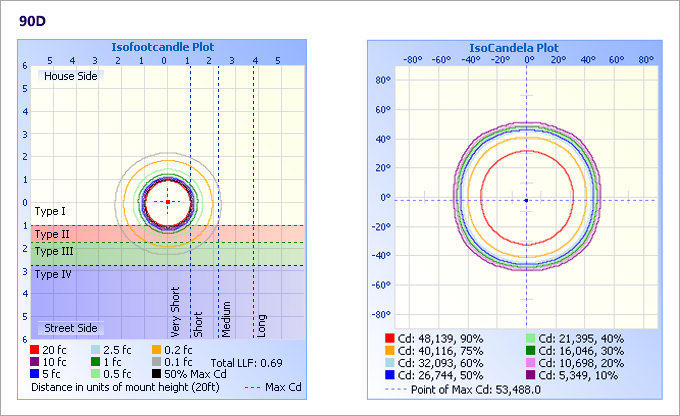Select the Type III green band label
Viewport: 680px width, 416px height.
[x=53, y=251]
